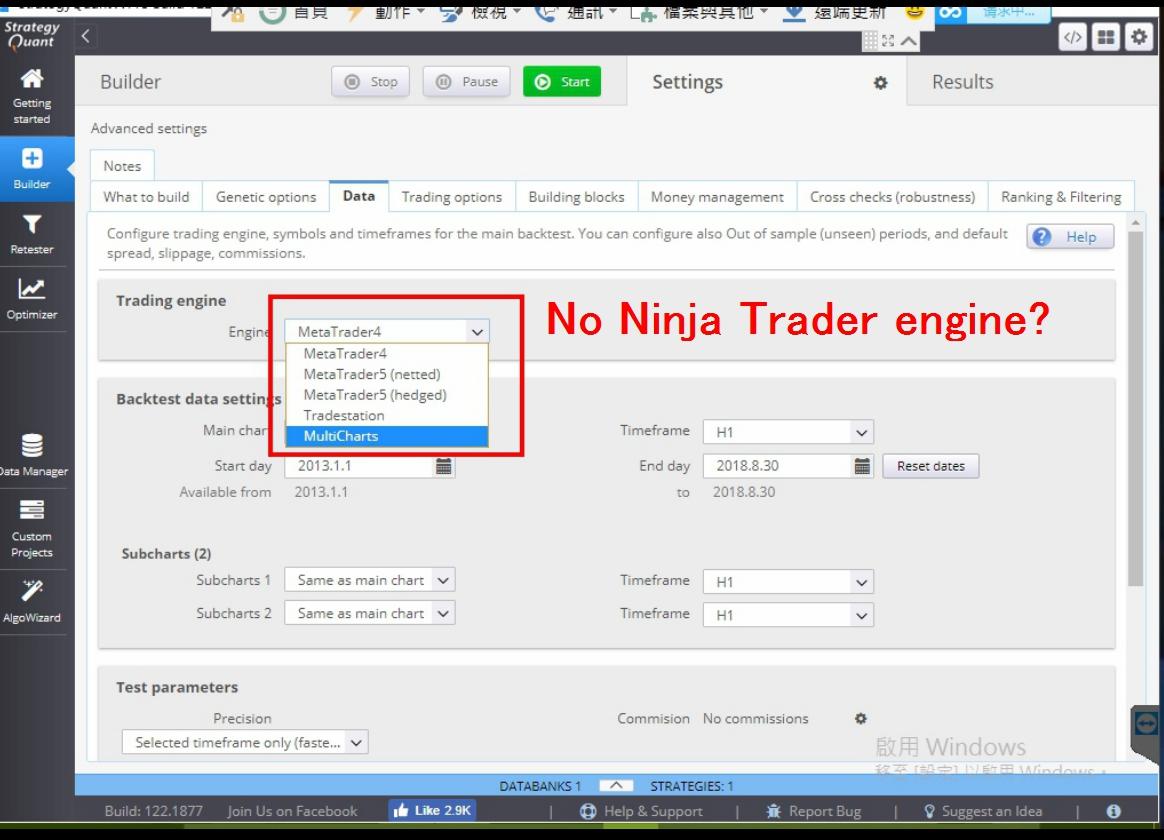This screenshot has height=840, width=1164.
Task: Click the gear icon beside Settings heading
Action: (x=880, y=83)
